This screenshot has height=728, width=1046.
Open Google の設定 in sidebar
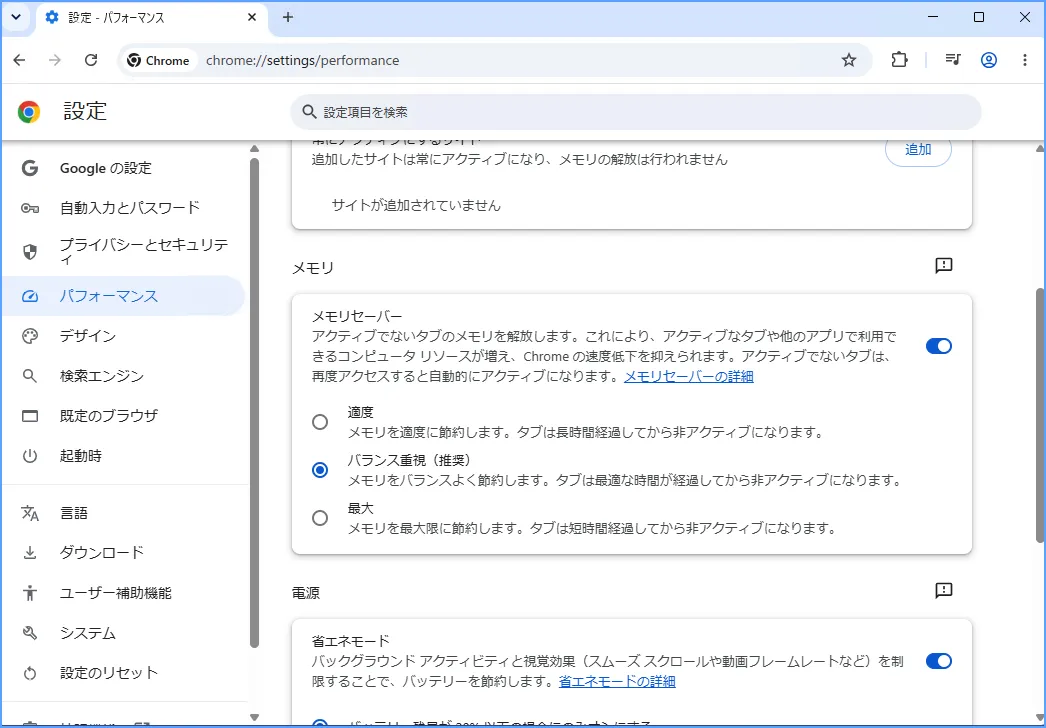pos(123,168)
